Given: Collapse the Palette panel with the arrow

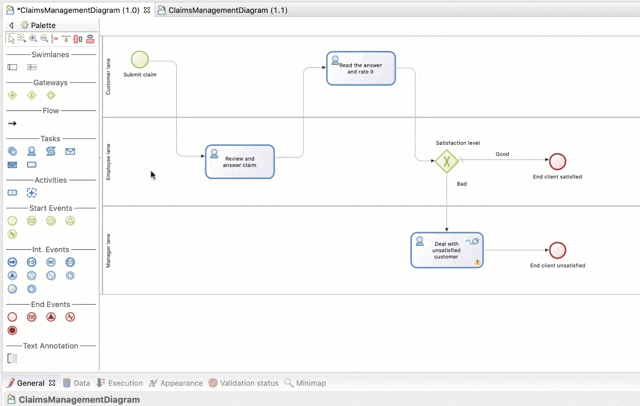Looking at the screenshot, I should tap(11, 25).
